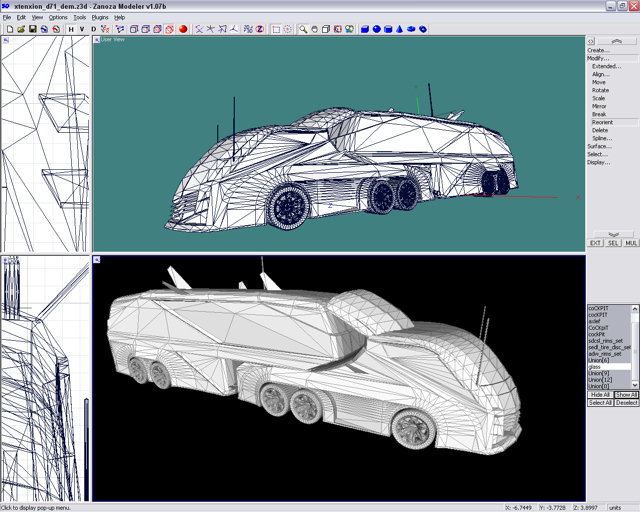Expand the Create... command group
Viewport: 640px width, 512px height.
coord(598,50)
